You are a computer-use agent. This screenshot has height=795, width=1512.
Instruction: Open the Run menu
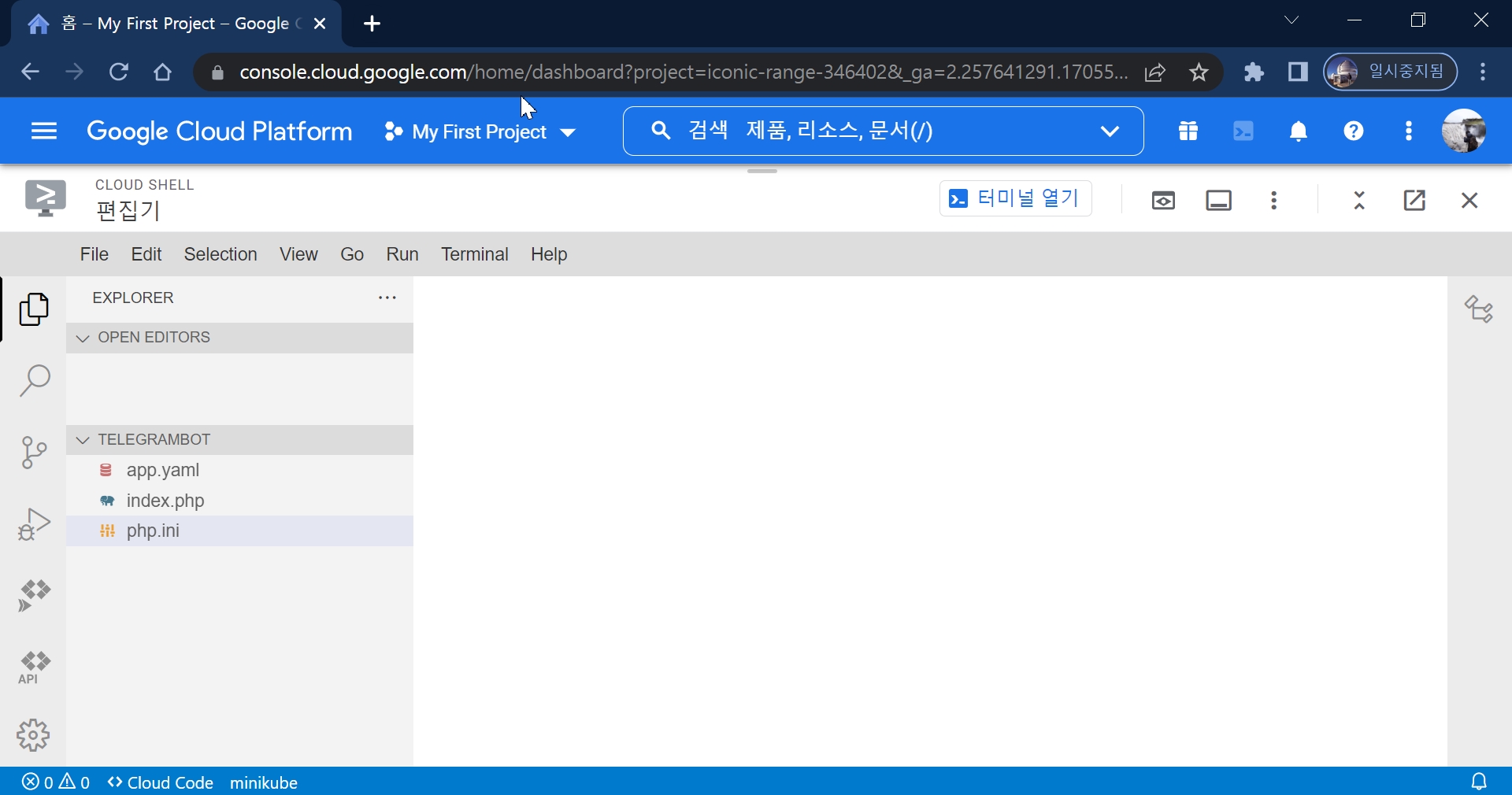(402, 254)
